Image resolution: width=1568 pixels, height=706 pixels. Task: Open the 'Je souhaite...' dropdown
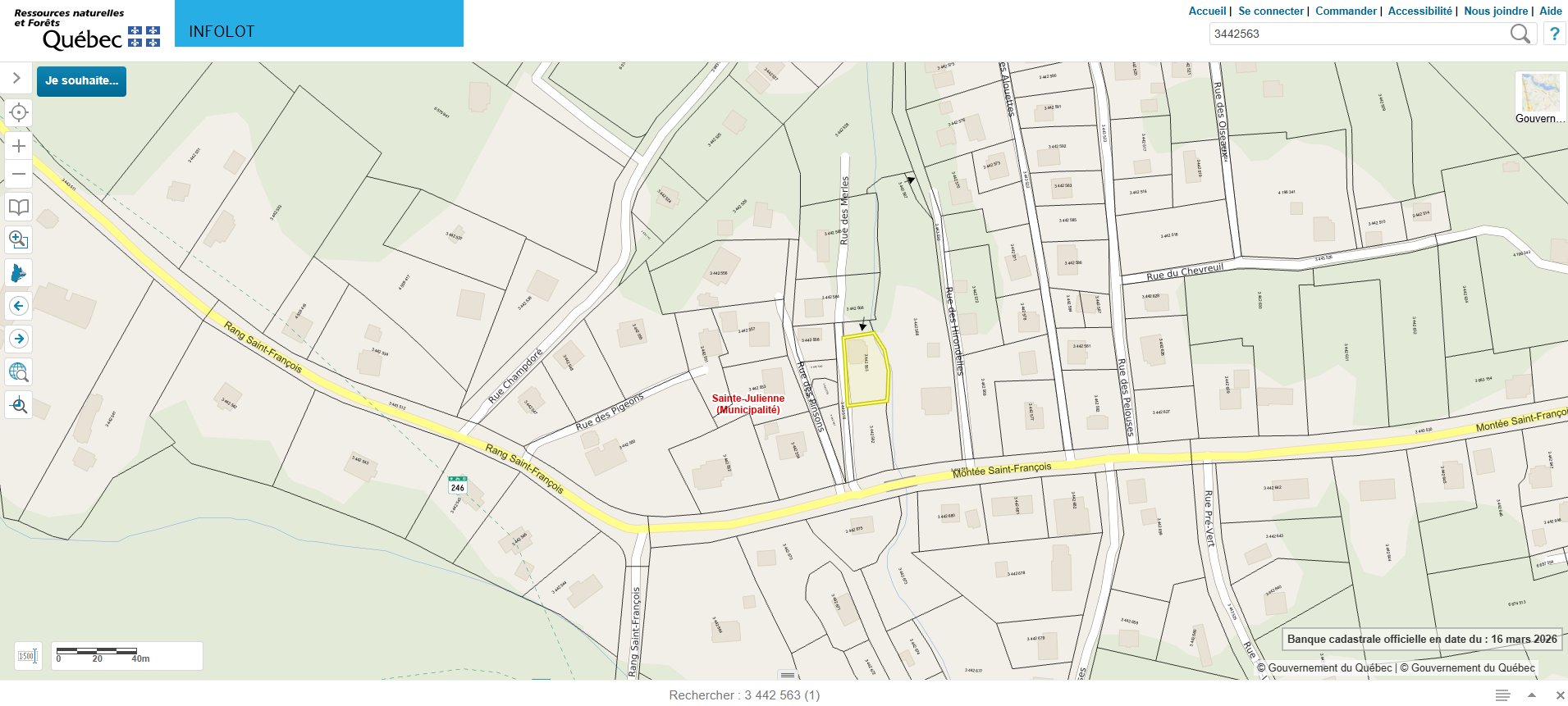tap(81, 81)
